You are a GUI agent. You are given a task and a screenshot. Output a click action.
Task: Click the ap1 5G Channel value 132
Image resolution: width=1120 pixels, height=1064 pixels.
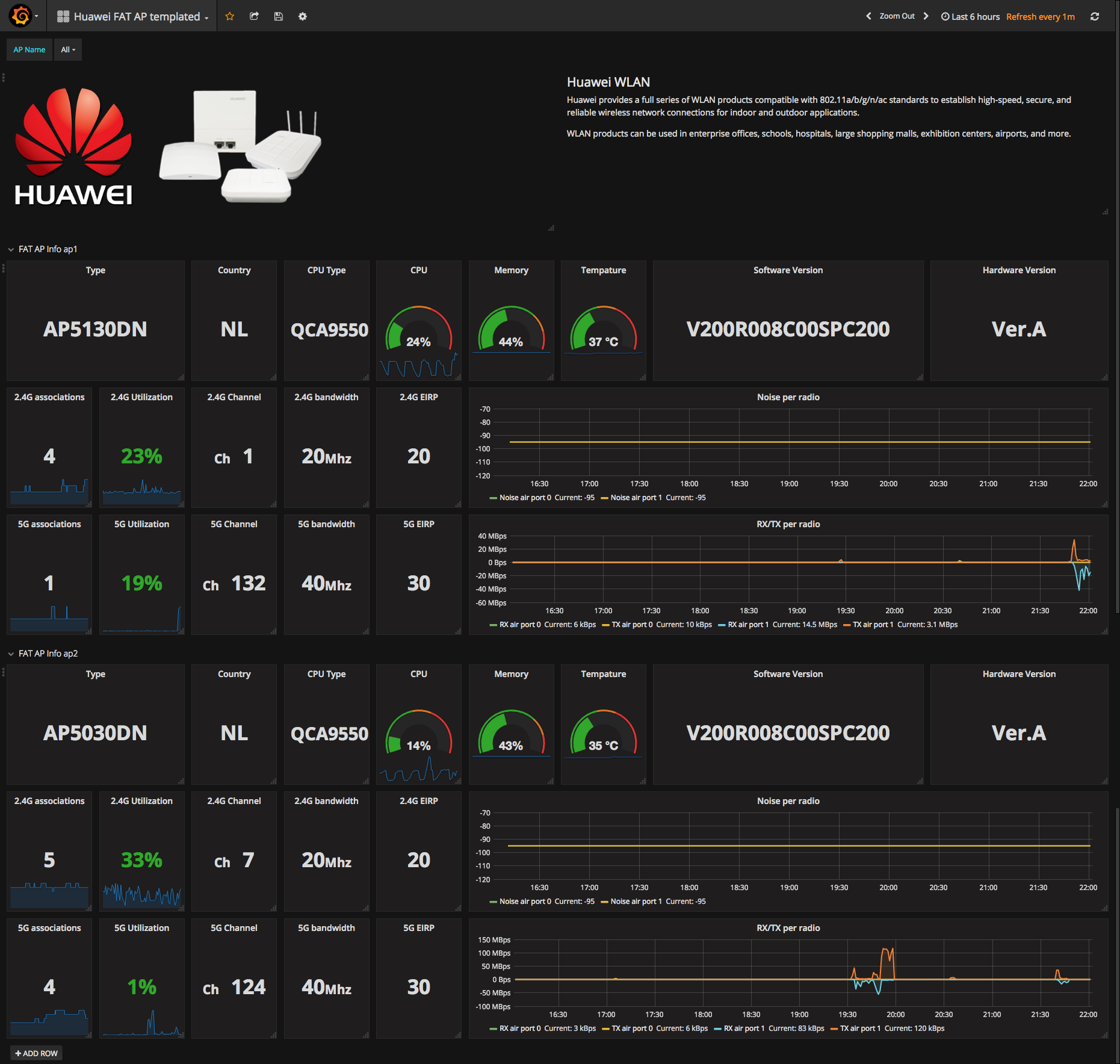point(248,583)
